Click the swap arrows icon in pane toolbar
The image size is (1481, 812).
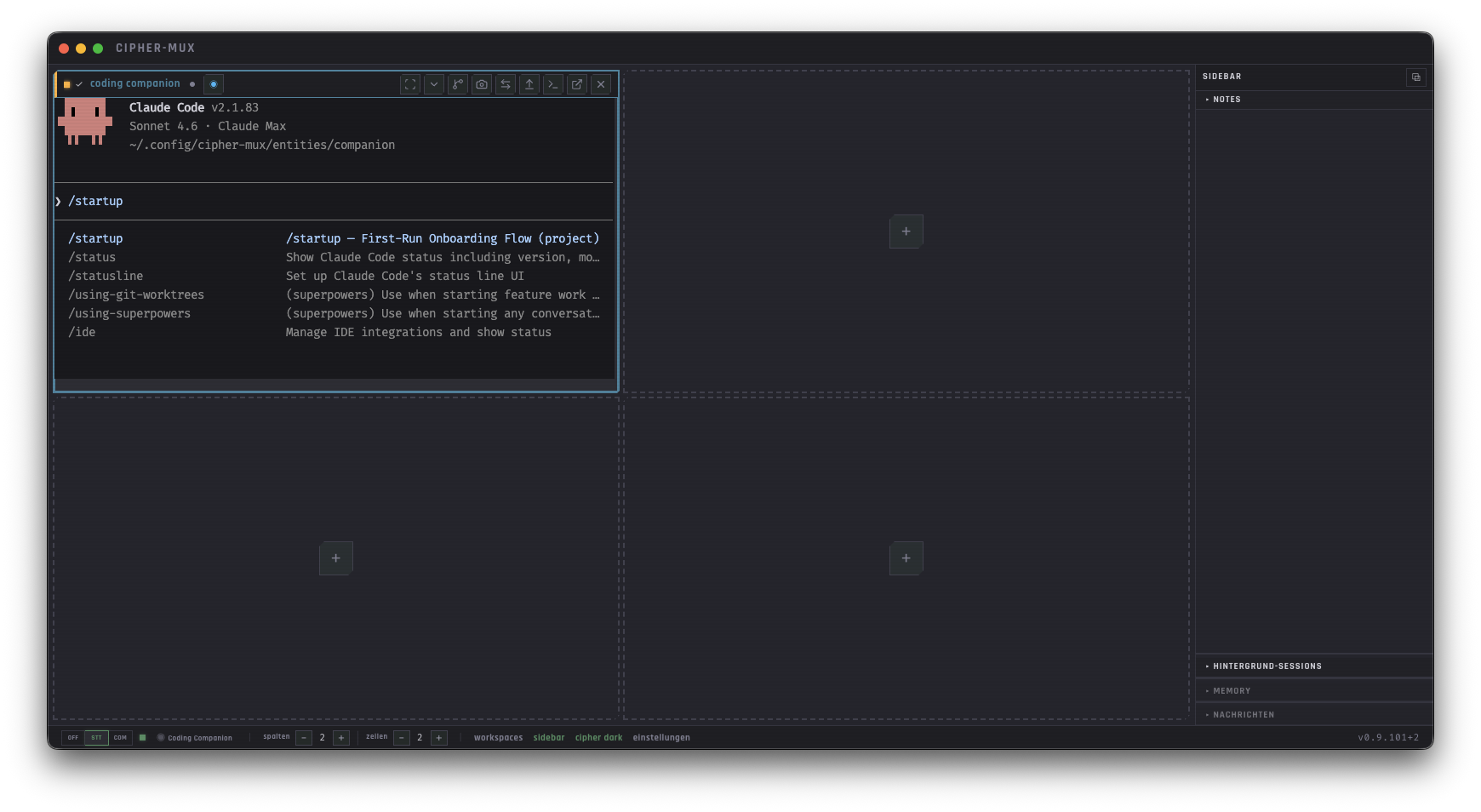coord(506,84)
